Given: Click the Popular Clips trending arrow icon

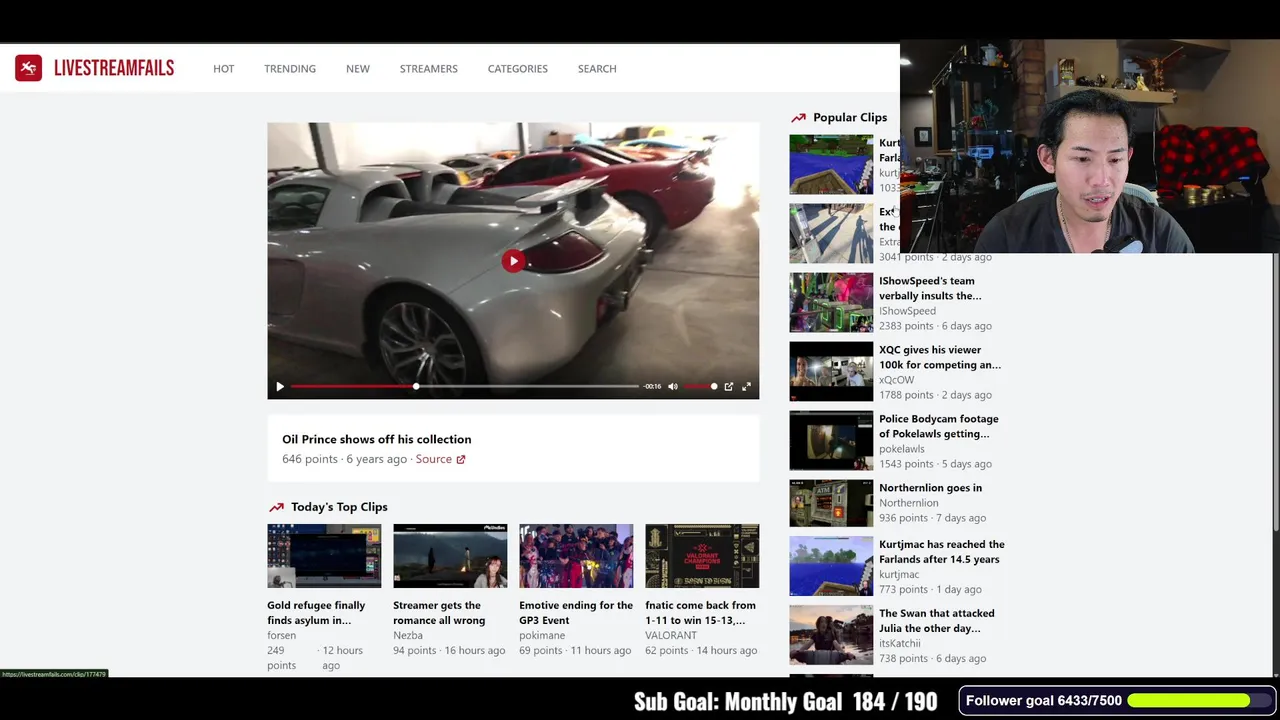Looking at the screenshot, I should 798,118.
